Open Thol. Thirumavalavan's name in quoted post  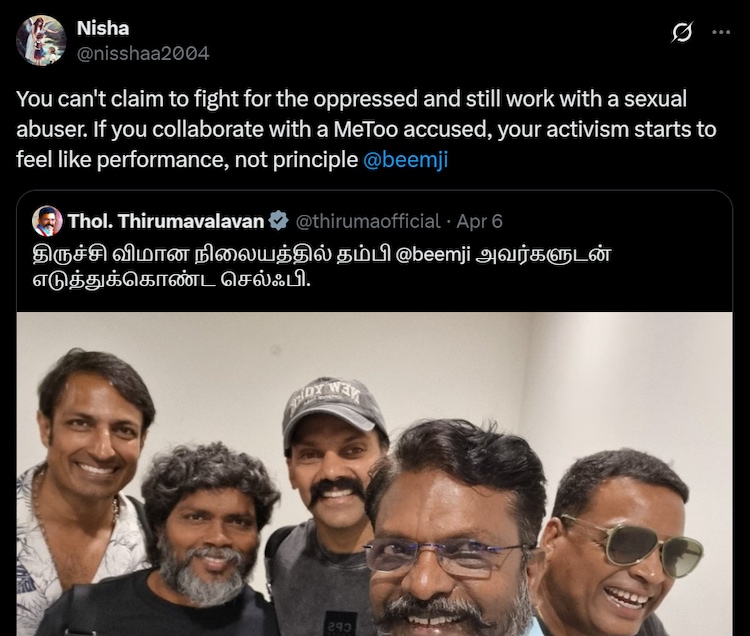165,220
